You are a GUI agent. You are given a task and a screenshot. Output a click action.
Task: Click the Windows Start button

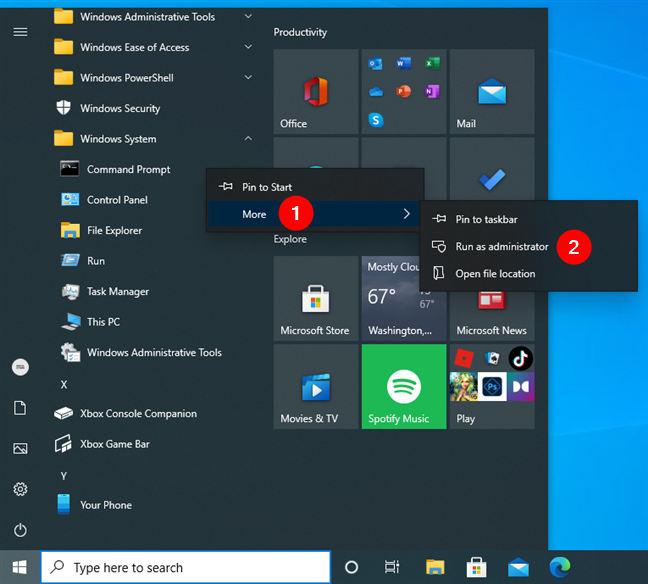pos(20,567)
